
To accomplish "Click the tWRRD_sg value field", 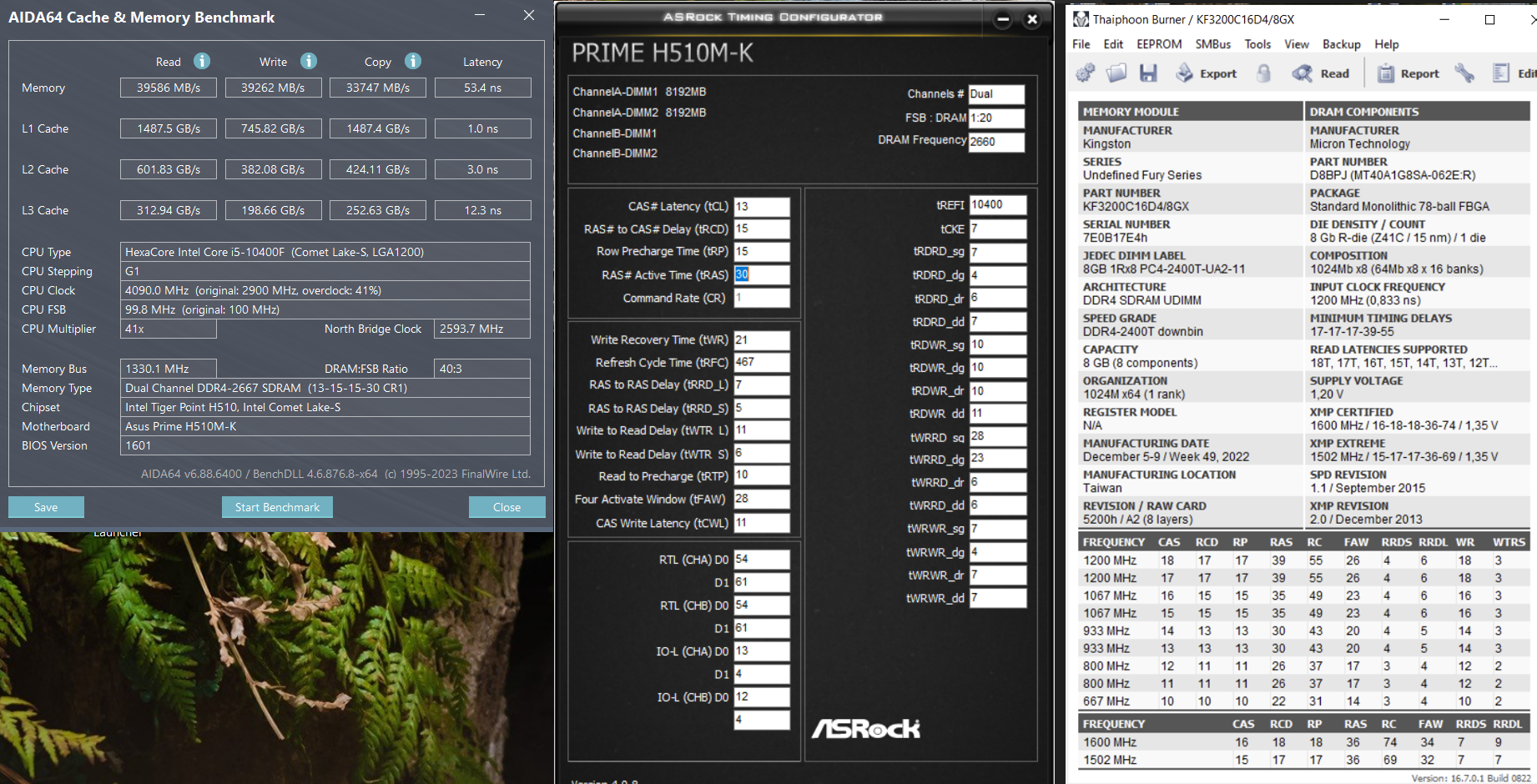I will [x=998, y=436].
